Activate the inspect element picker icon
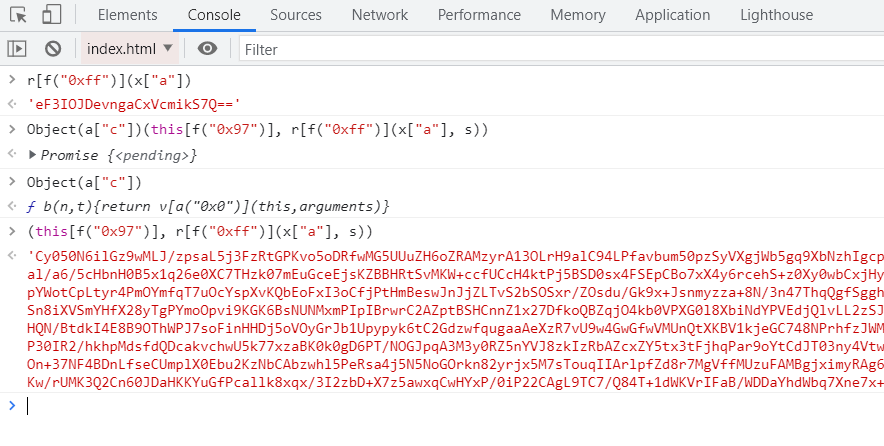This screenshot has width=884, height=446. (18, 15)
